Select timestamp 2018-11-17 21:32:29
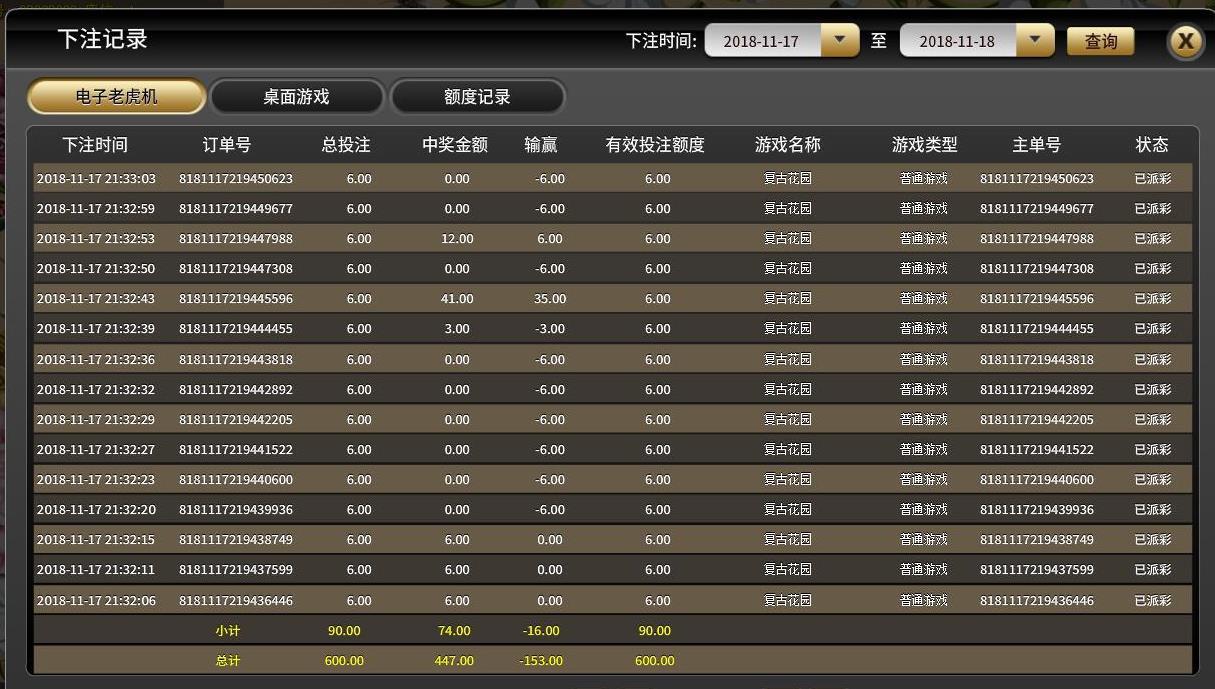 pyautogui.click(x=96, y=420)
